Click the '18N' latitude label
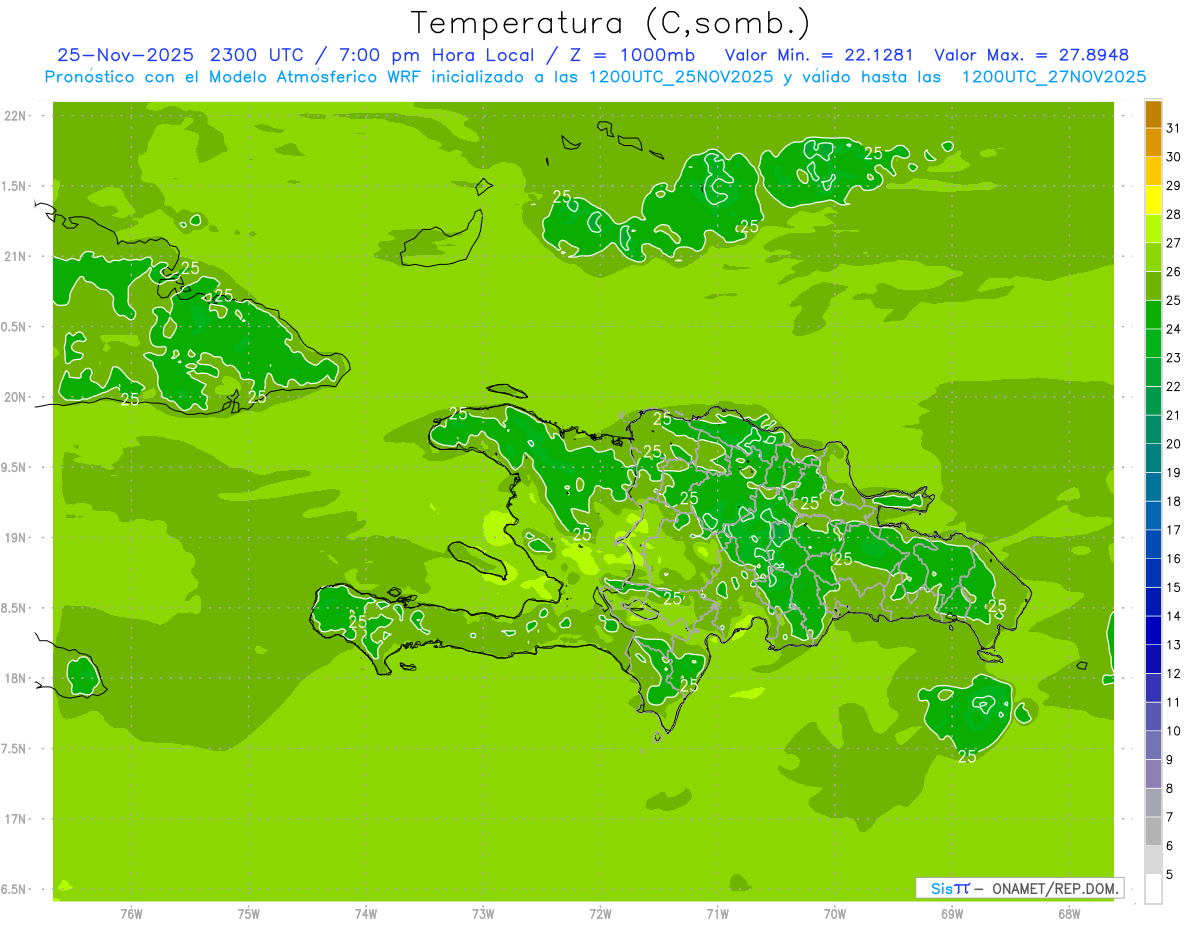This screenshot has width=1200, height=927. (16, 678)
